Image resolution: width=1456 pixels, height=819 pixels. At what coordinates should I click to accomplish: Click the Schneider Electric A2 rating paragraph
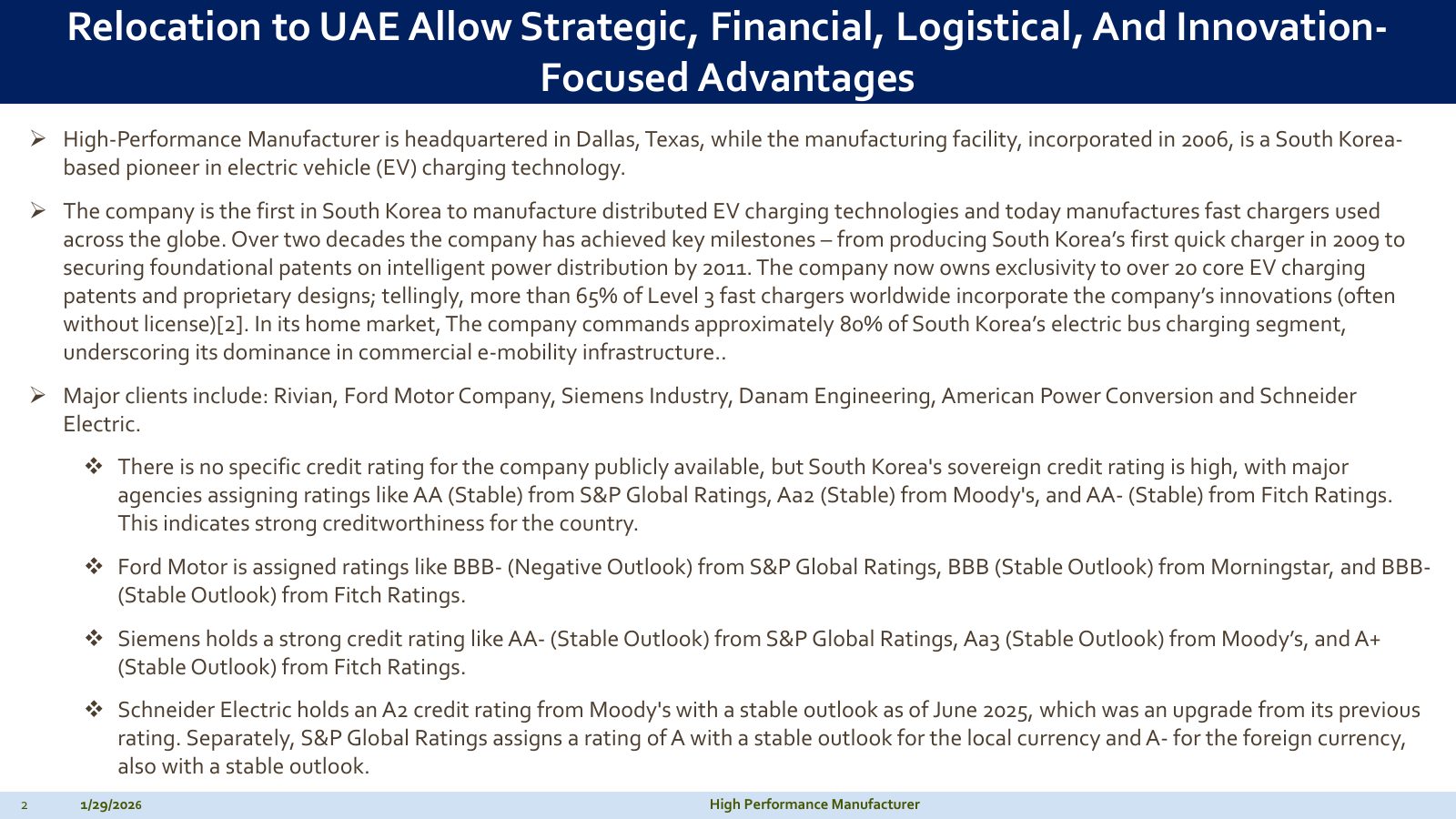pyautogui.click(x=769, y=738)
